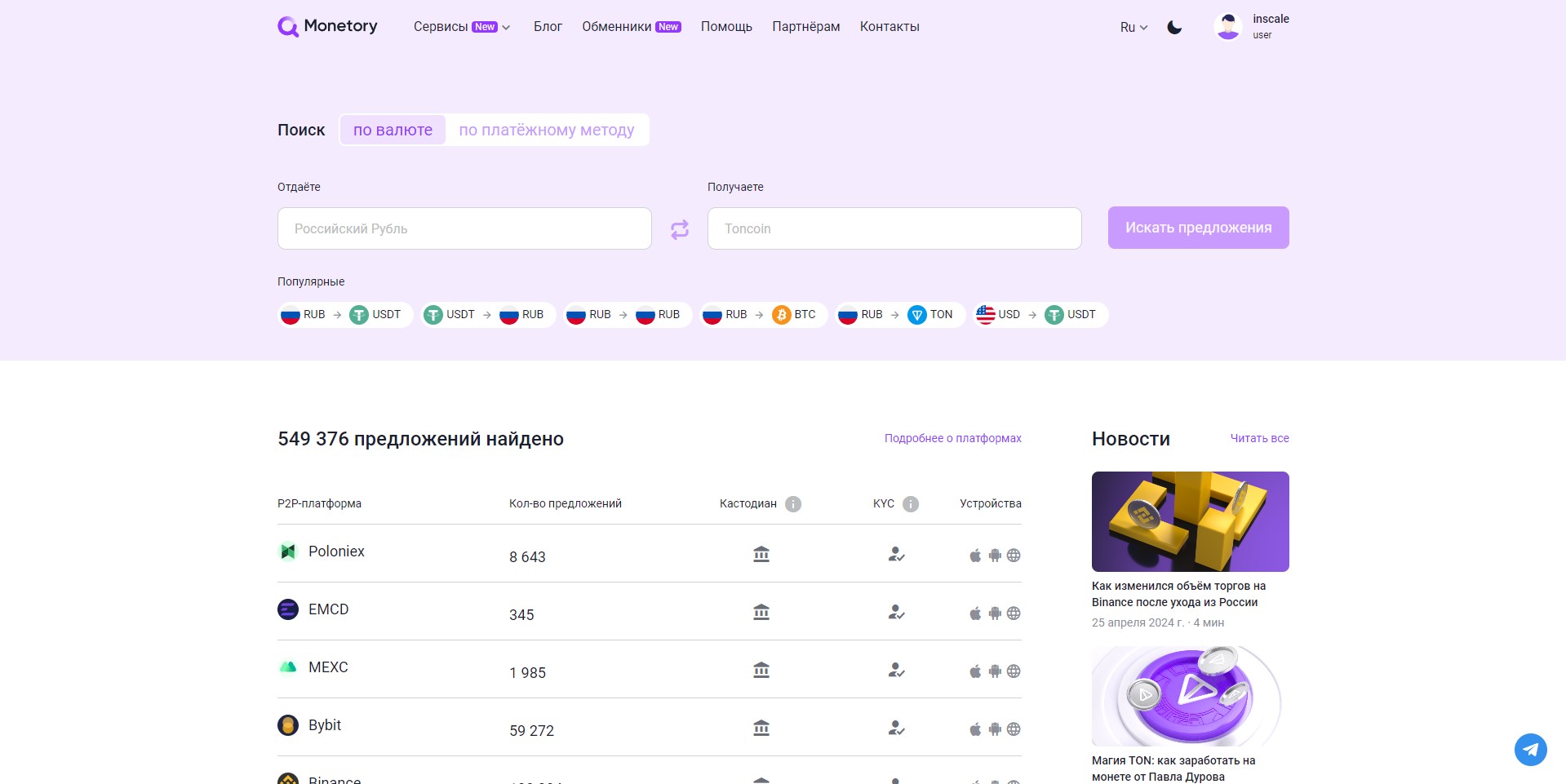The image size is (1566, 784).
Task: Go to the Обменники page
Action: [x=632, y=27]
